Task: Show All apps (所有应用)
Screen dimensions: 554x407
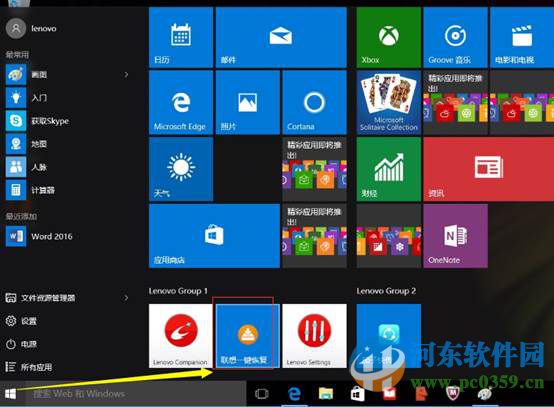Action: pos(29,367)
